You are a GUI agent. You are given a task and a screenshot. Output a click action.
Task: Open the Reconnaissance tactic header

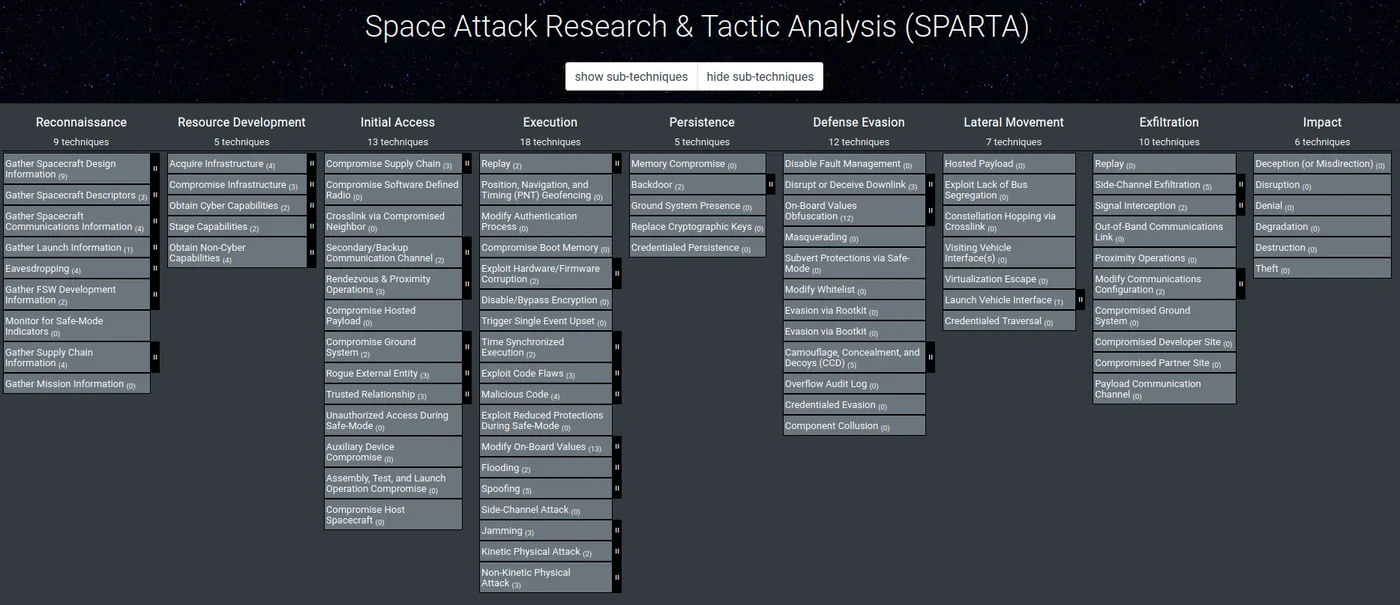point(80,121)
